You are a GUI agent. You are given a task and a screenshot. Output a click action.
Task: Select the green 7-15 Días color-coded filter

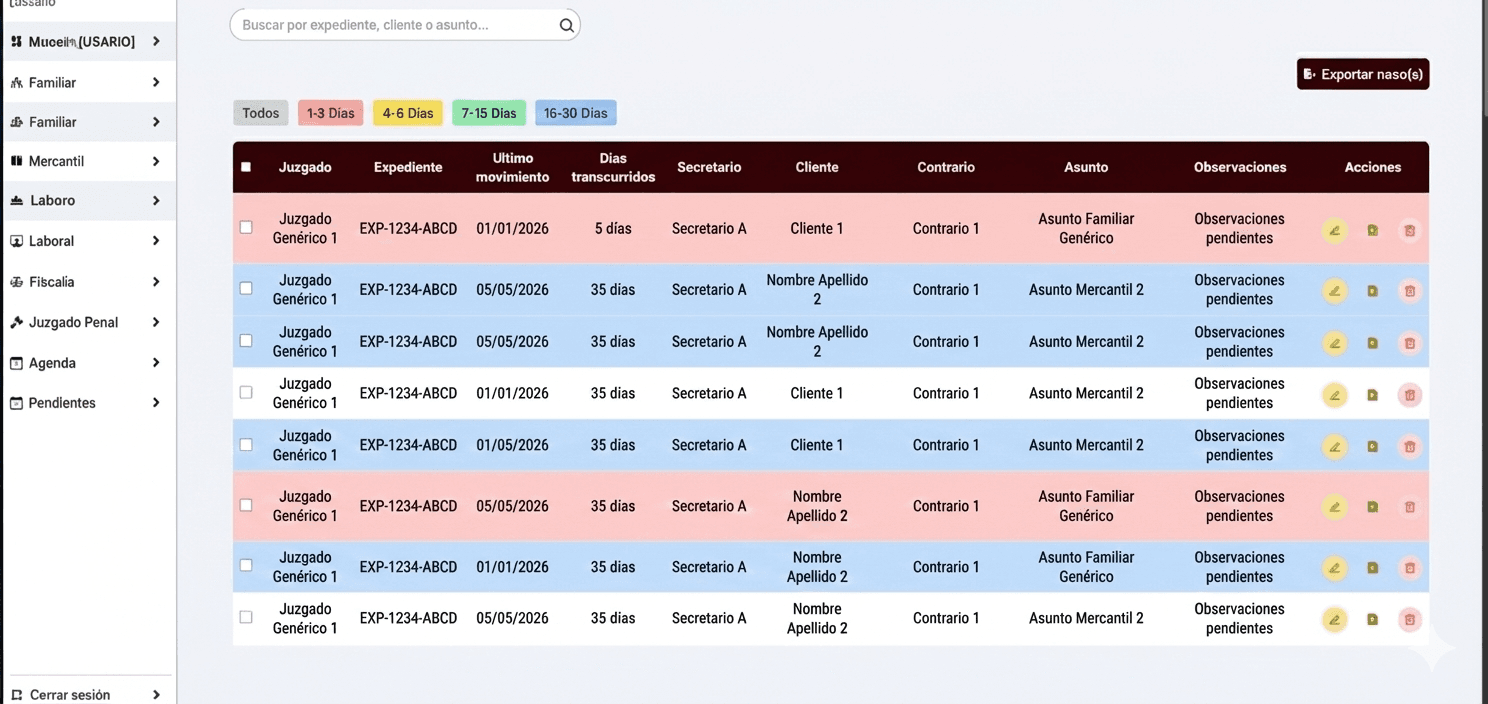(489, 112)
